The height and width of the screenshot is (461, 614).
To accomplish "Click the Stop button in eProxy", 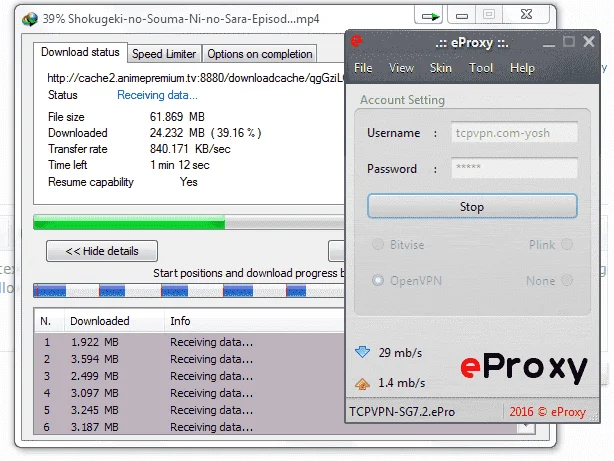I will pos(472,206).
